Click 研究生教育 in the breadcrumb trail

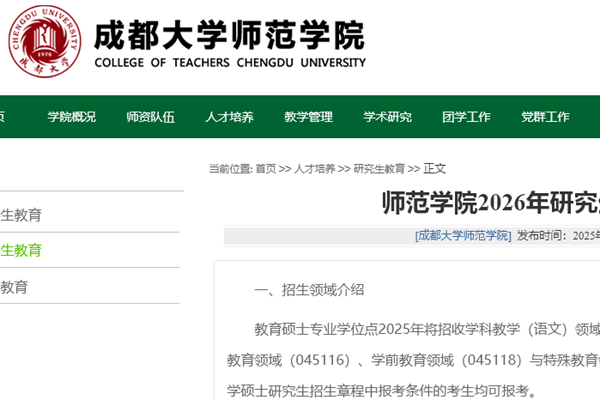pos(379,168)
